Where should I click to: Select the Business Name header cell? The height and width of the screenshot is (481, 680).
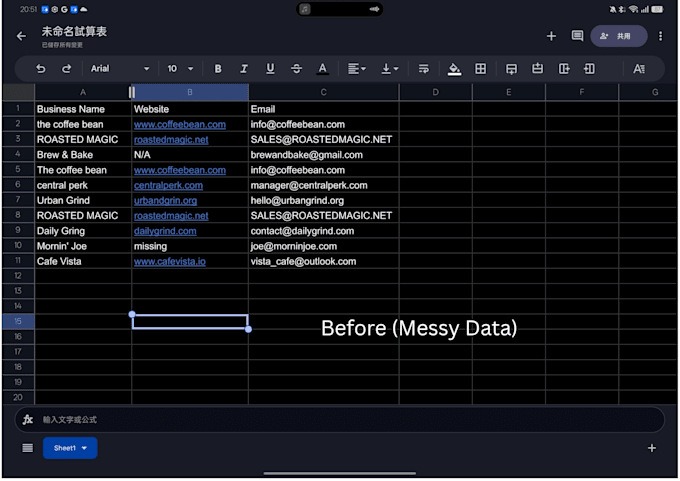tap(83, 109)
